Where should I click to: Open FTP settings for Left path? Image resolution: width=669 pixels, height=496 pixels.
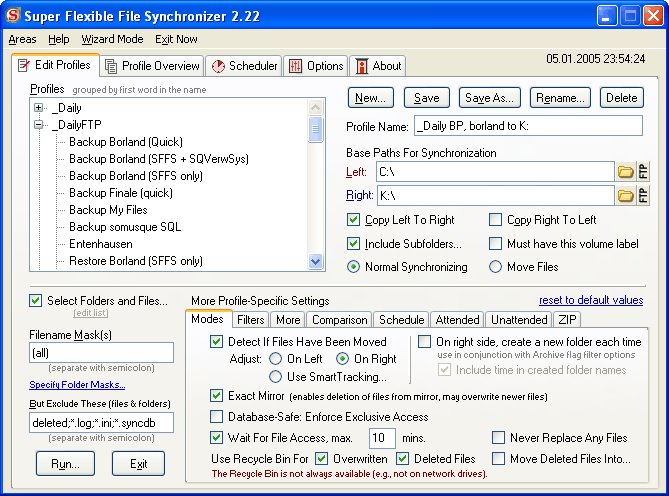(x=643, y=172)
